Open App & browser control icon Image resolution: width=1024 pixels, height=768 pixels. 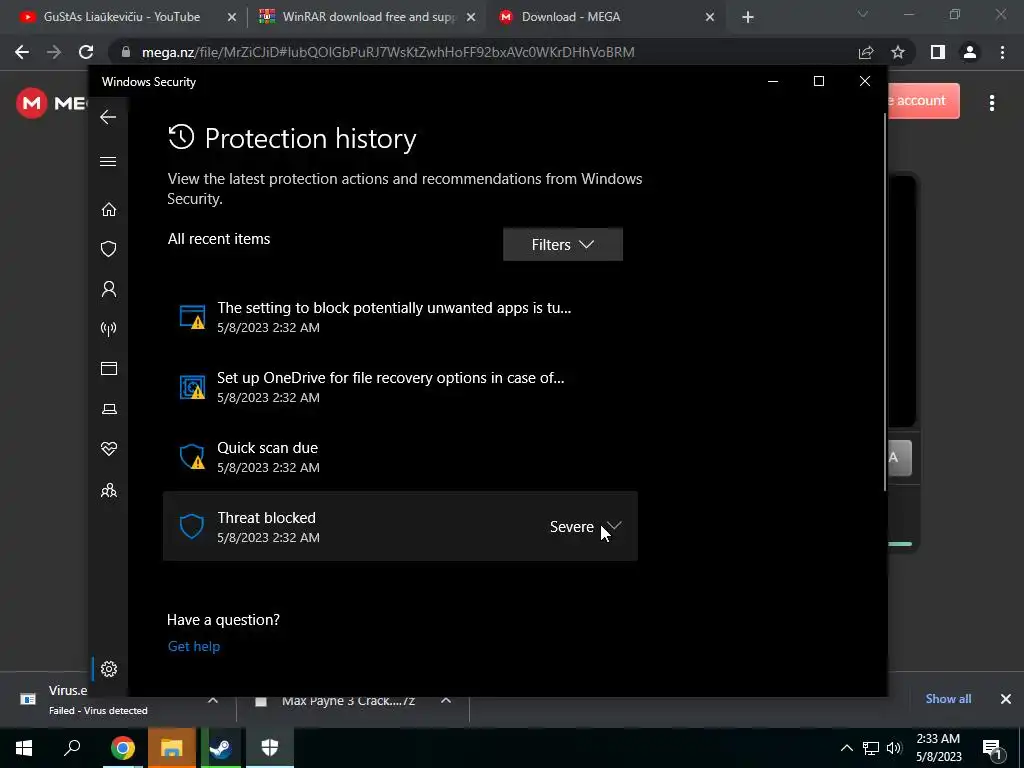click(108, 368)
